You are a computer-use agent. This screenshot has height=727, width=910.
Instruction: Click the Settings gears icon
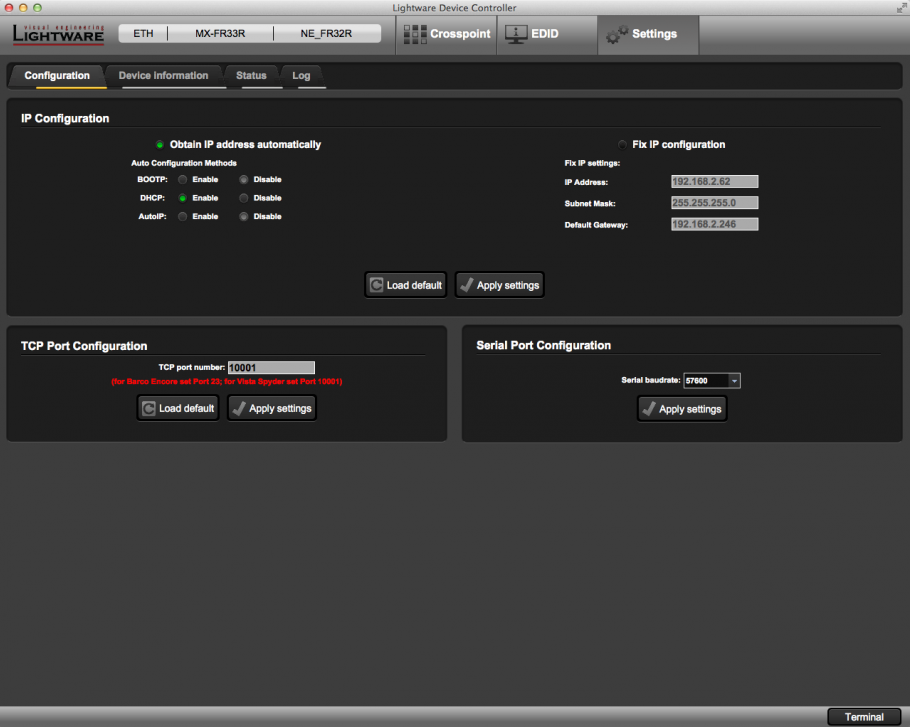click(x=617, y=35)
